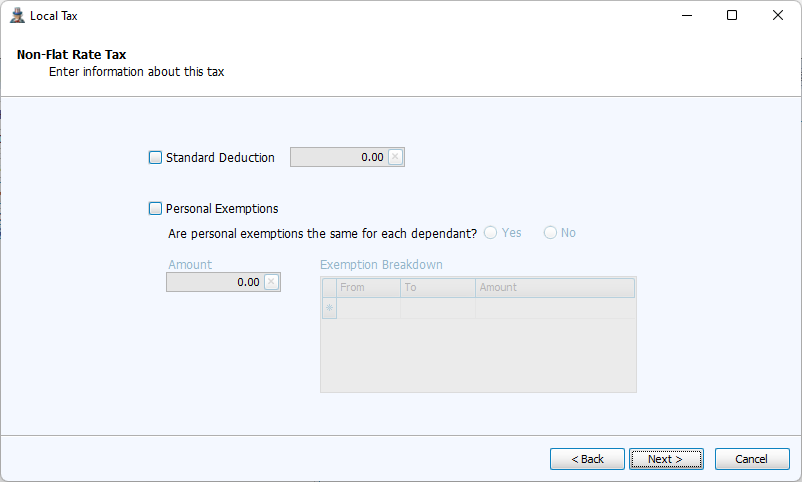Proceed with the Next button
Screen dimensions: 802x482
click(x=665, y=459)
